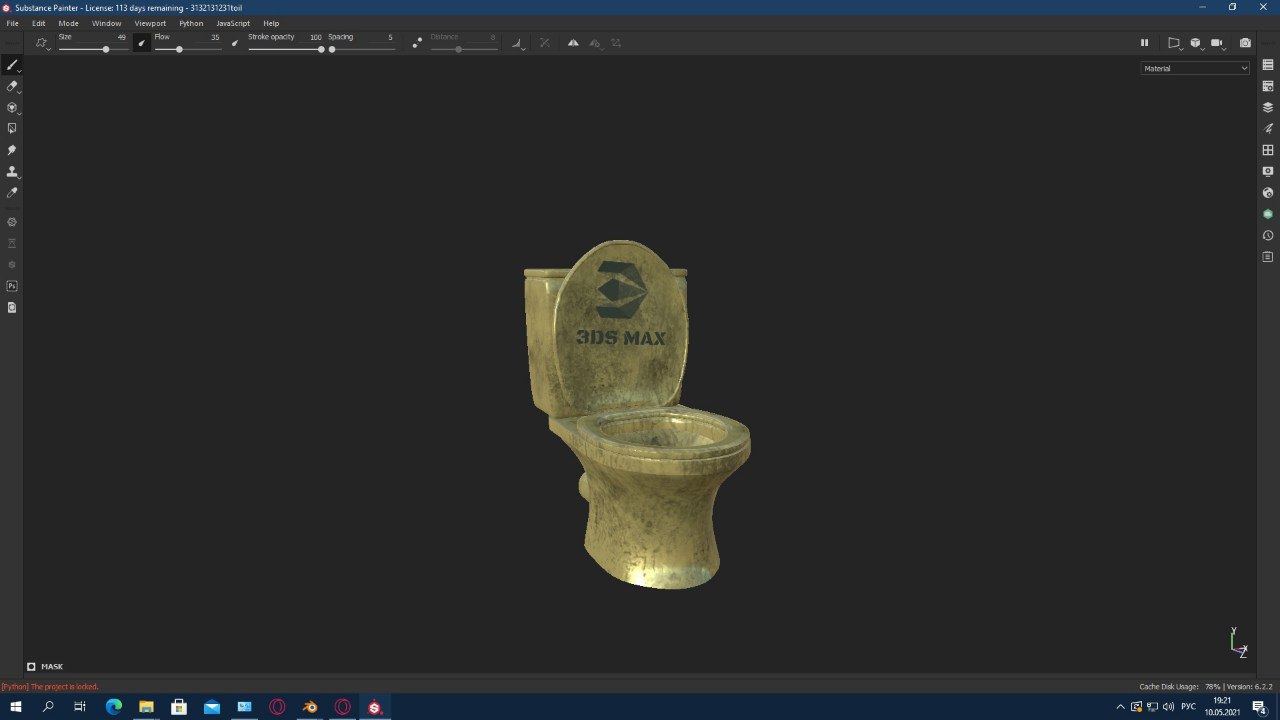This screenshot has width=1280, height=720.
Task: Open the Viewport menu
Action: [150, 23]
